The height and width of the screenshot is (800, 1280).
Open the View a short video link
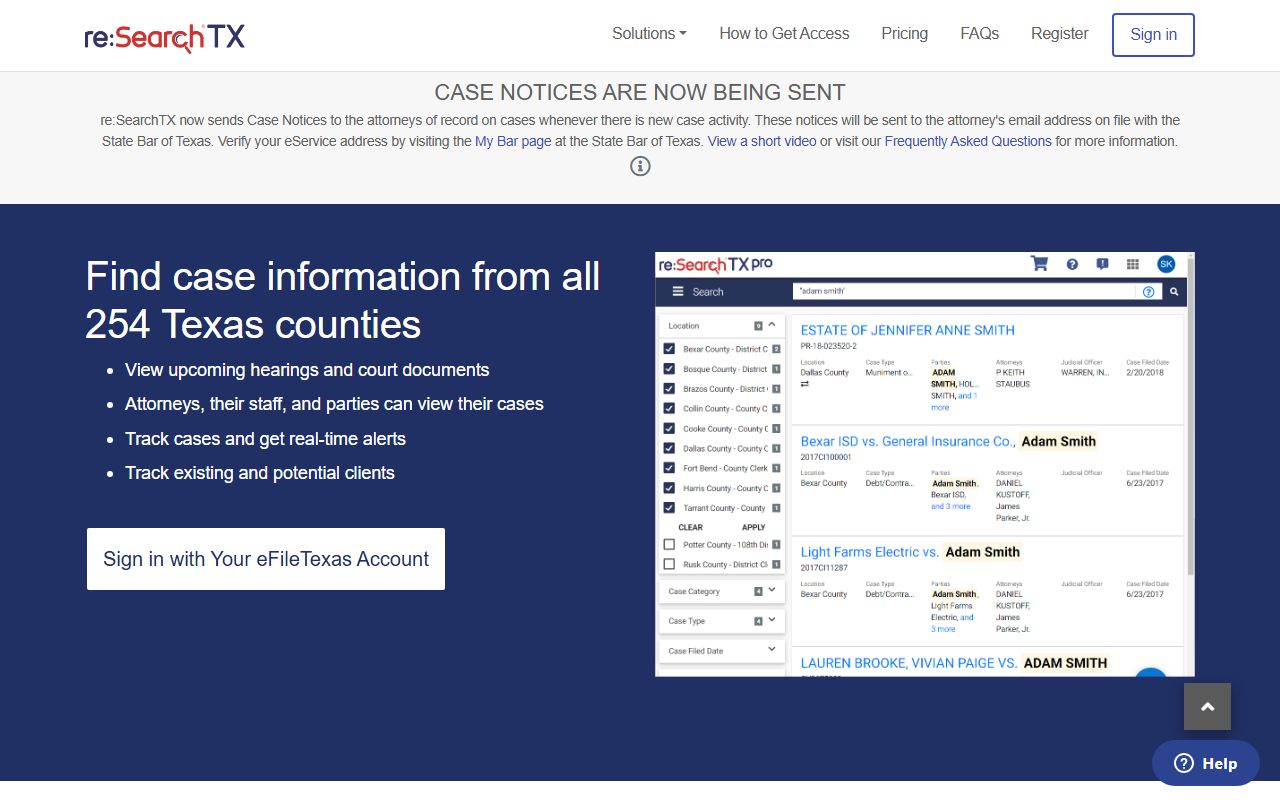click(x=762, y=141)
